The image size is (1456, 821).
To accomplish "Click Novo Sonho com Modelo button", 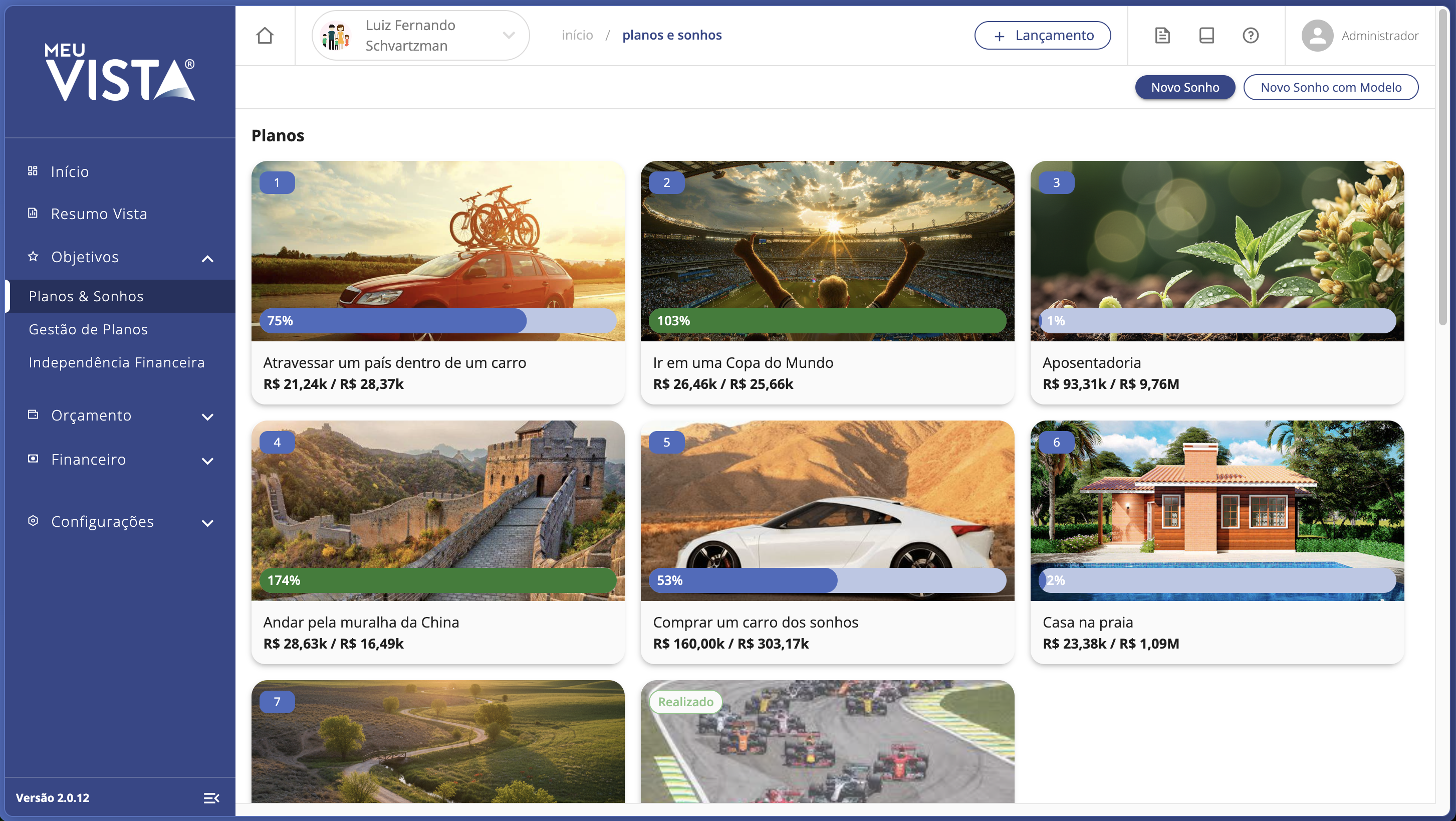I will 1331,87.
